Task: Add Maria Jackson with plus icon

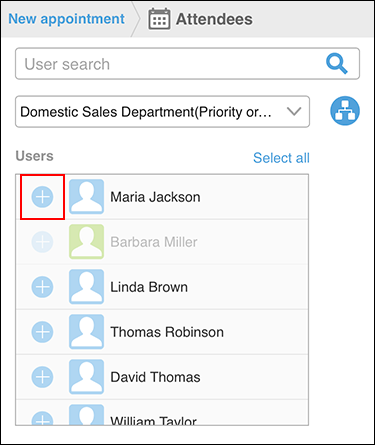Action: [42, 197]
